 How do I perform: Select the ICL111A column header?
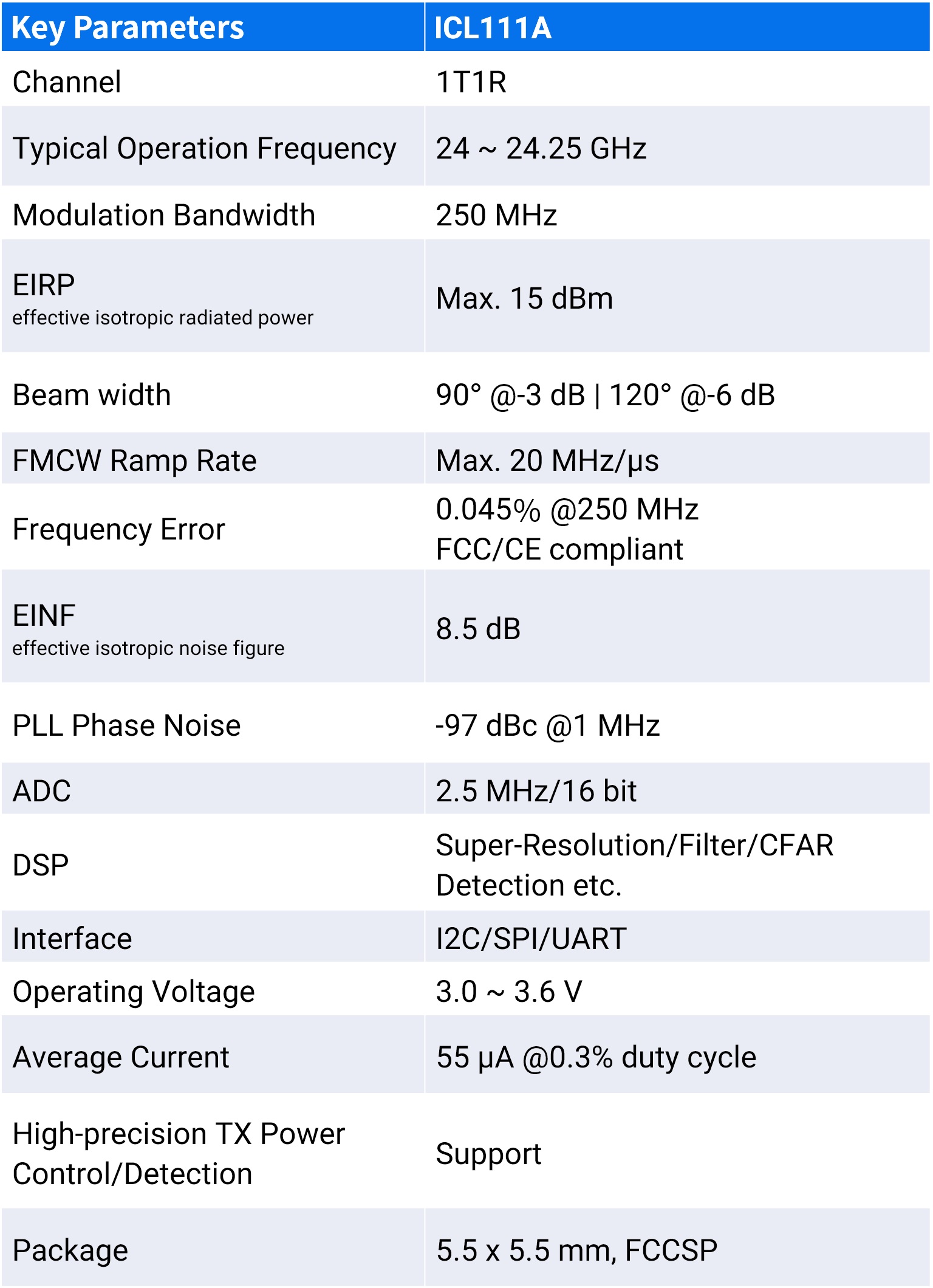pyautogui.click(x=677, y=27)
